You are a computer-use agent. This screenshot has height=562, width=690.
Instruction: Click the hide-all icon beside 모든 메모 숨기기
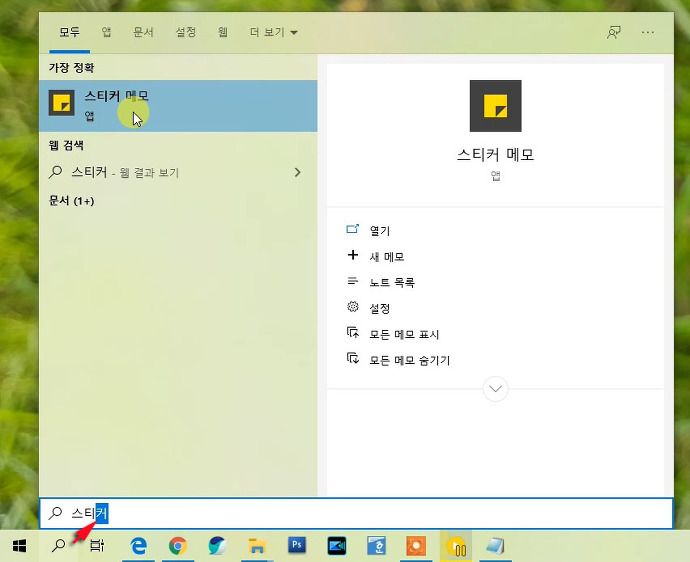tap(352, 358)
